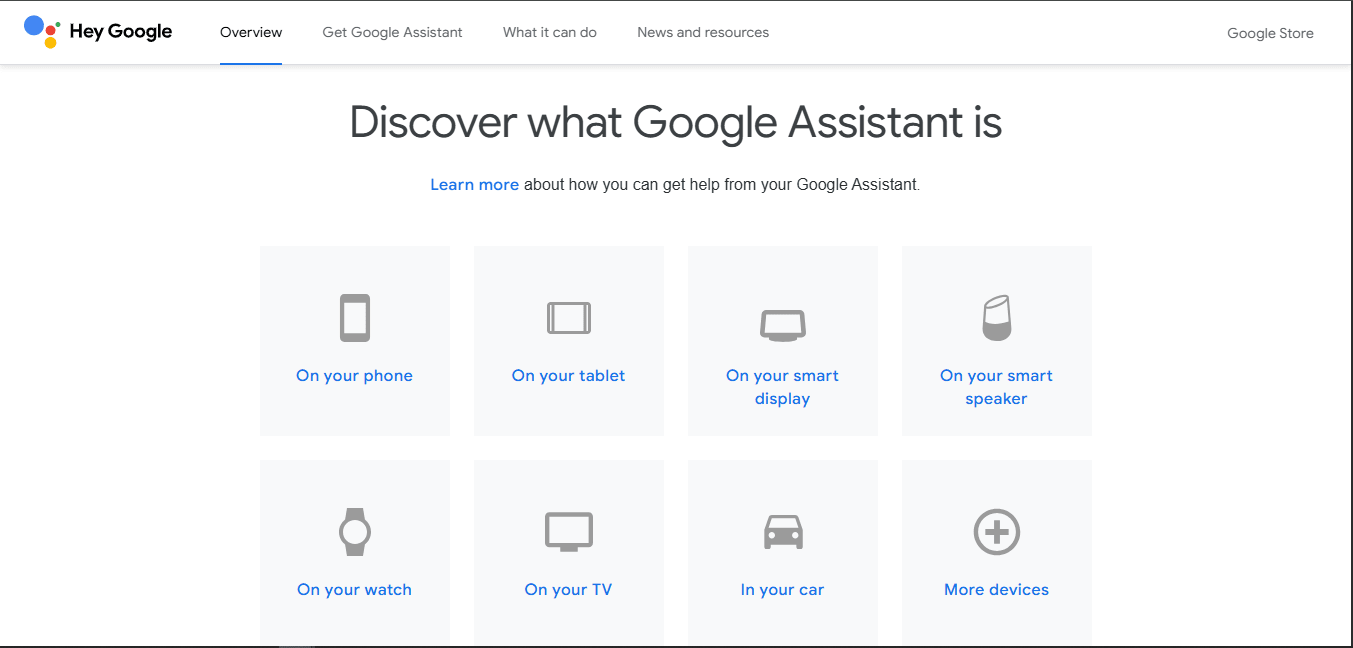Open the On your phone link
Screen dimensions: 1353x648
354,375
